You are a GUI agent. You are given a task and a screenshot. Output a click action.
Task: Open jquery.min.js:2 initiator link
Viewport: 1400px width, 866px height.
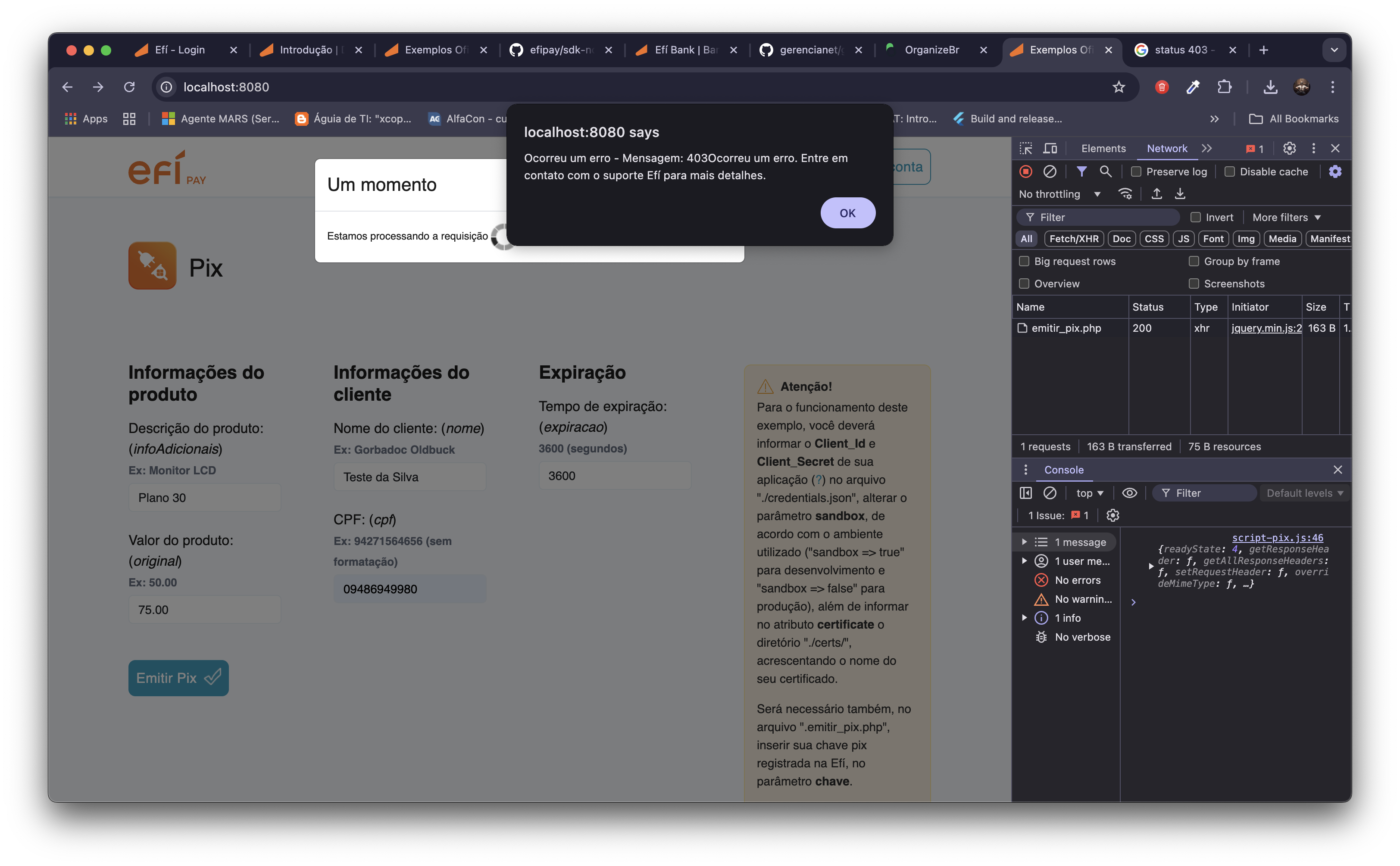pos(1266,328)
